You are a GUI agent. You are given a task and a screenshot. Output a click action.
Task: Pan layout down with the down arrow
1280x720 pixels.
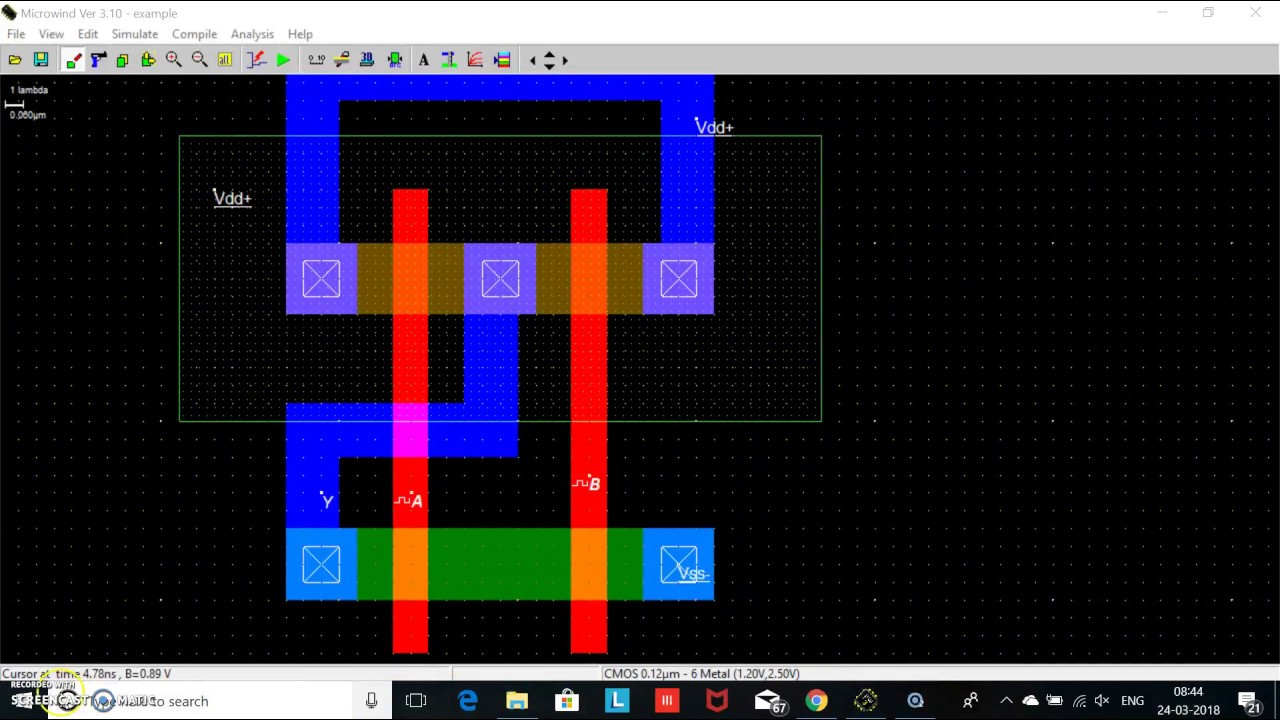point(549,66)
